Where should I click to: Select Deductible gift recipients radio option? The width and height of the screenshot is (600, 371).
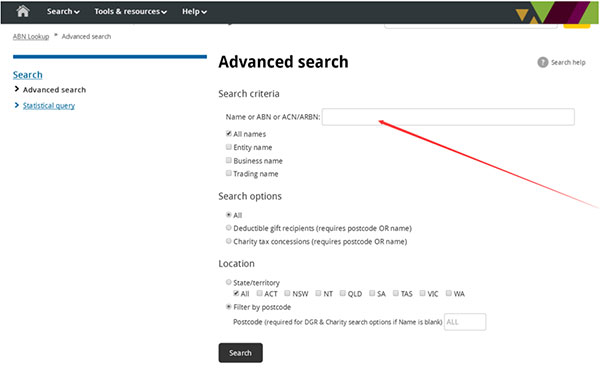click(229, 228)
